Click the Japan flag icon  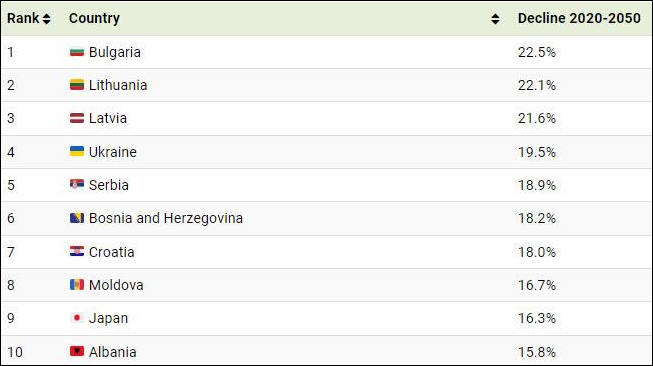click(77, 318)
